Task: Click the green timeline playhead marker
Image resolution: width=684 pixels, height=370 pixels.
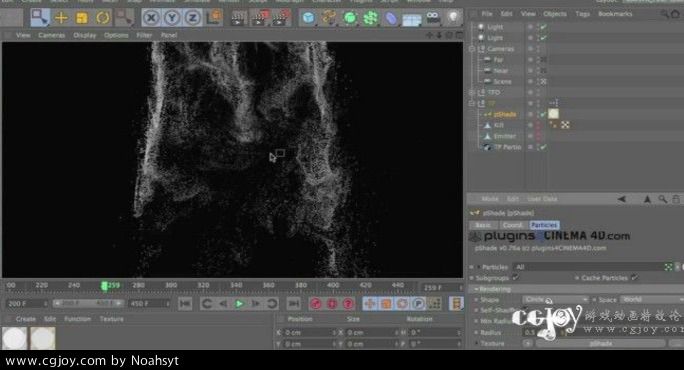Action: 104,286
